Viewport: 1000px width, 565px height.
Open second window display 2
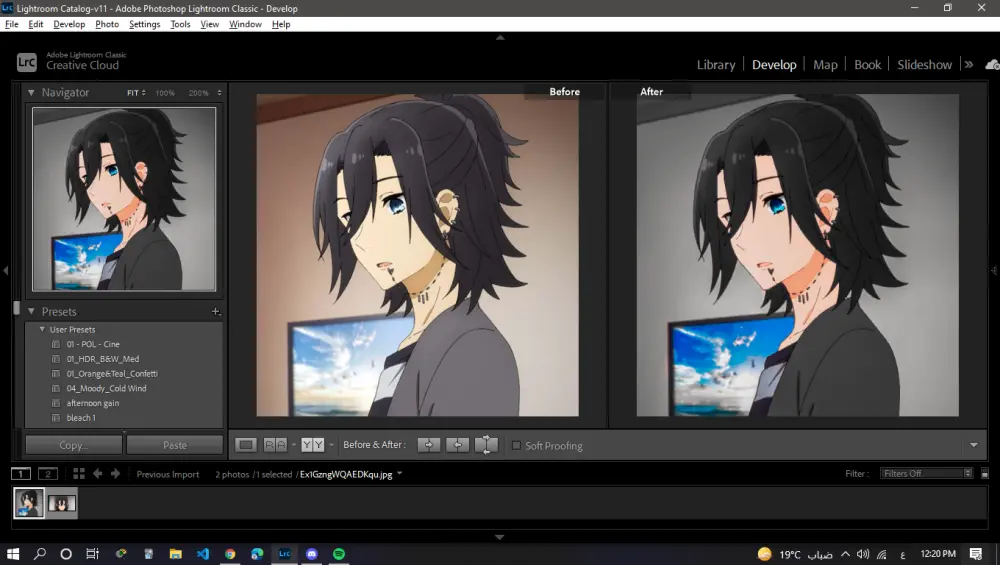point(48,474)
